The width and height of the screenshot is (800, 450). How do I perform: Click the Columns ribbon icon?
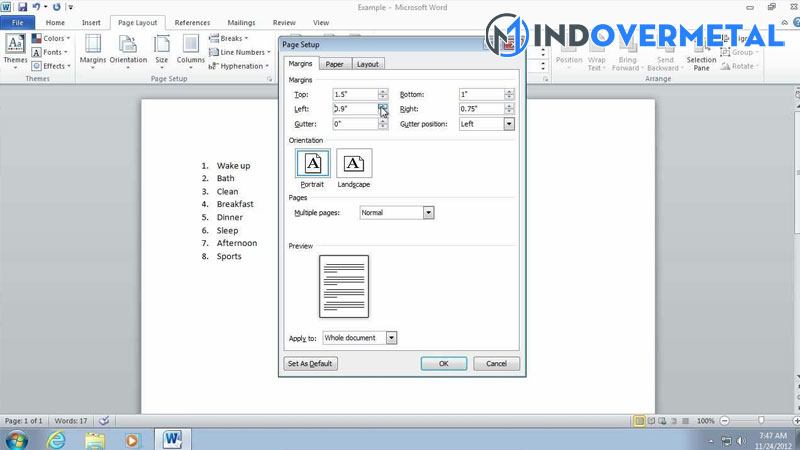coord(190,51)
